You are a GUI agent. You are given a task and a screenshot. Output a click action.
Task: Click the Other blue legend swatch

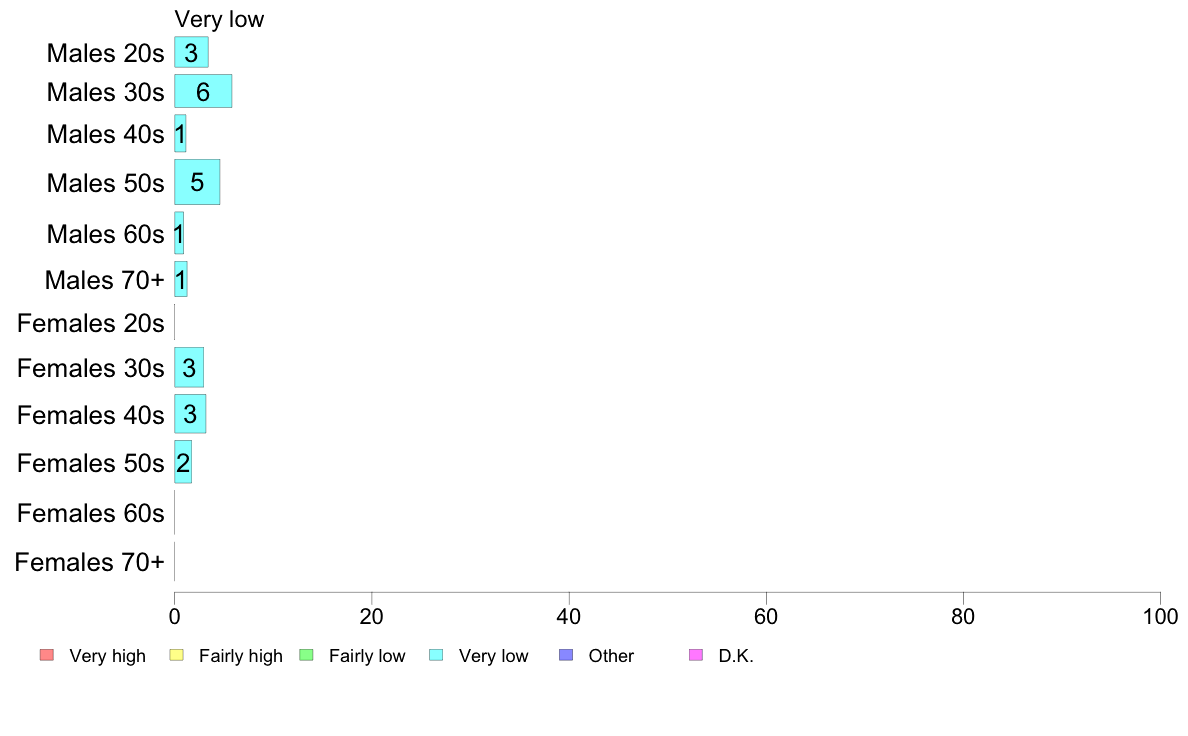pyautogui.click(x=566, y=655)
